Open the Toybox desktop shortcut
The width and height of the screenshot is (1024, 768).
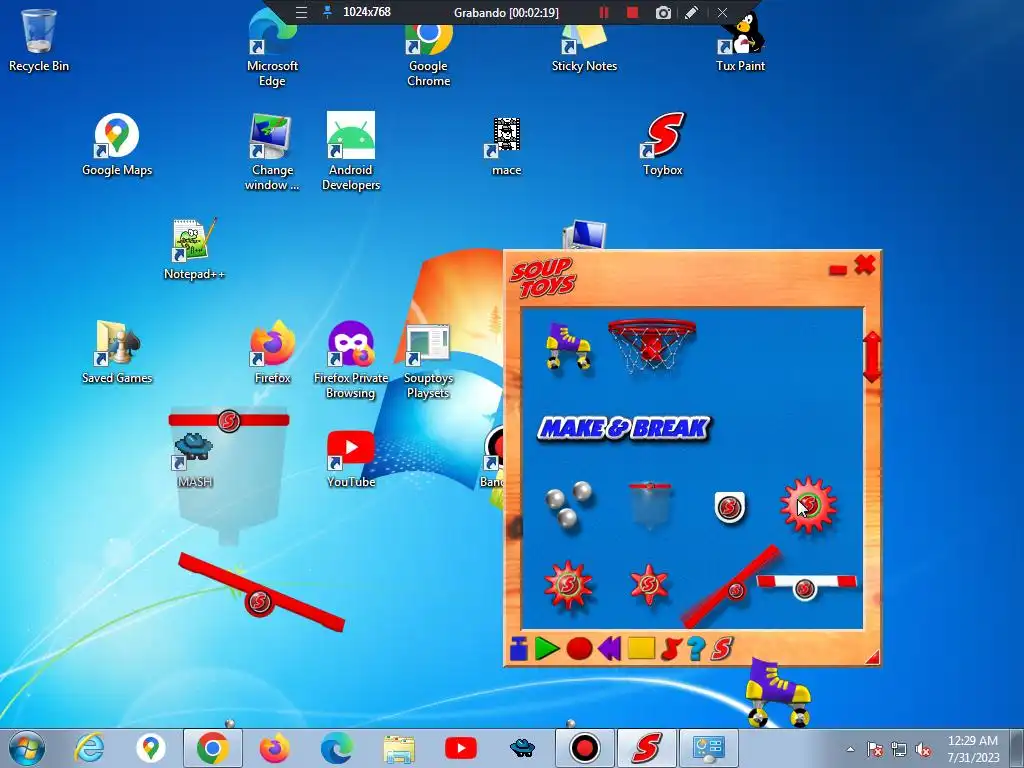point(662,144)
